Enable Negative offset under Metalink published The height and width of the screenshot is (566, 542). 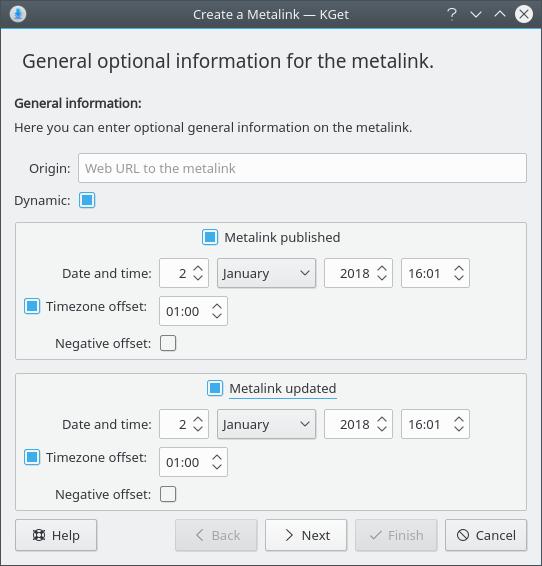[x=168, y=343]
